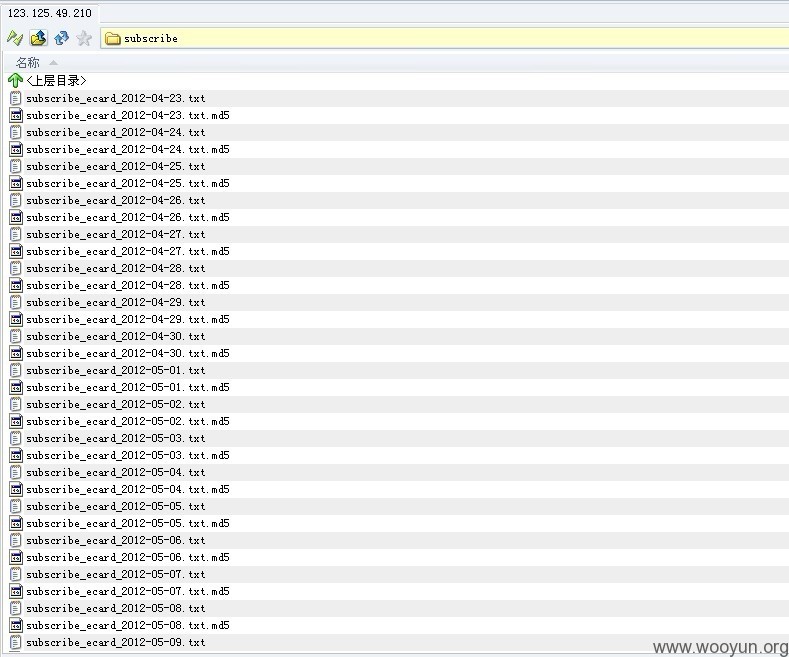Click the refresh arrows toolbar icon

pyautogui.click(x=61, y=38)
